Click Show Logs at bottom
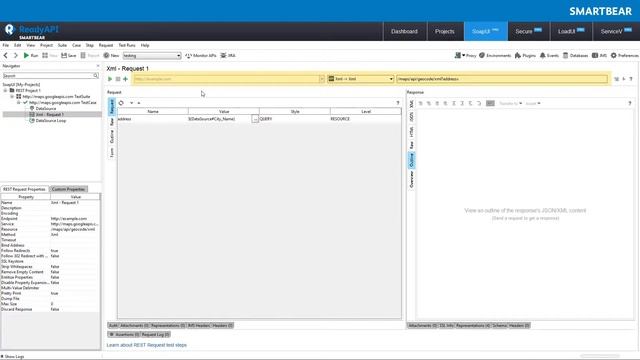 pos(13,356)
